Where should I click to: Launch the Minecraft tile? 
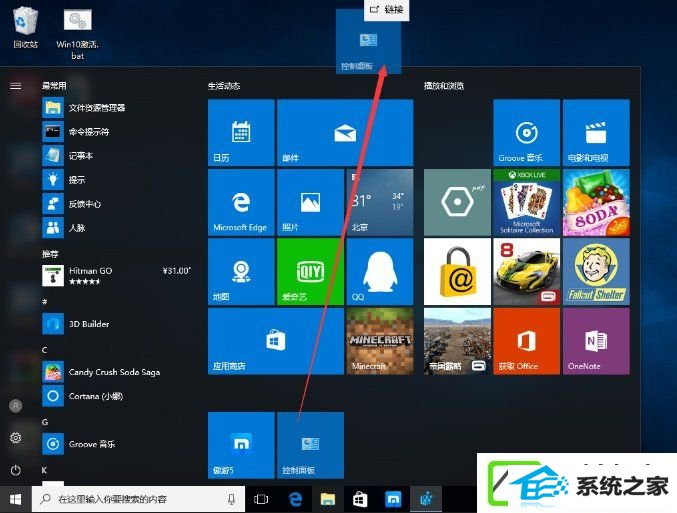click(x=380, y=341)
